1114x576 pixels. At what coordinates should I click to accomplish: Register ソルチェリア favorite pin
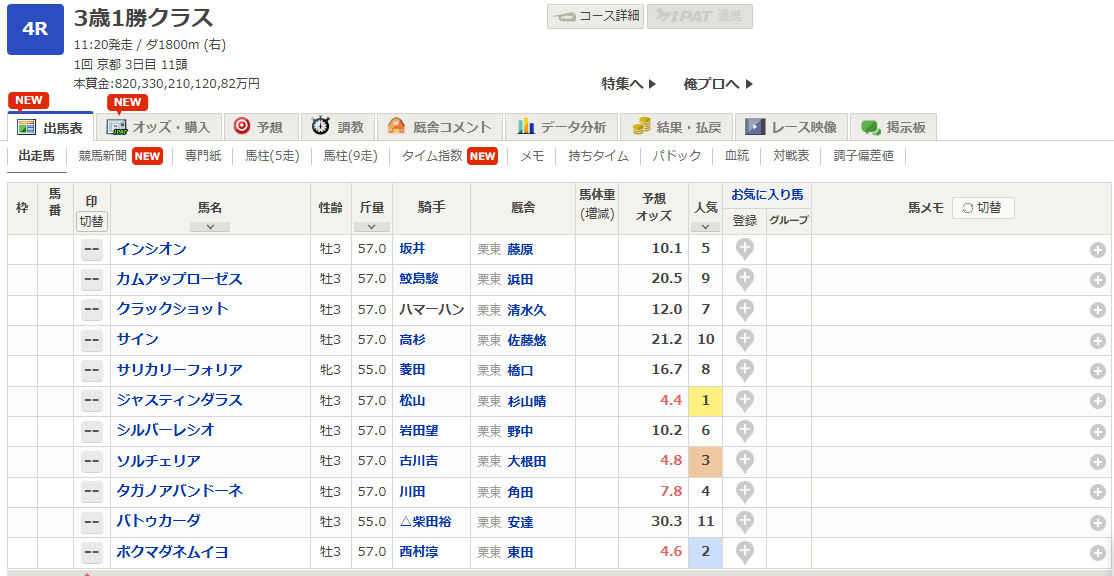tap(744, 462)
